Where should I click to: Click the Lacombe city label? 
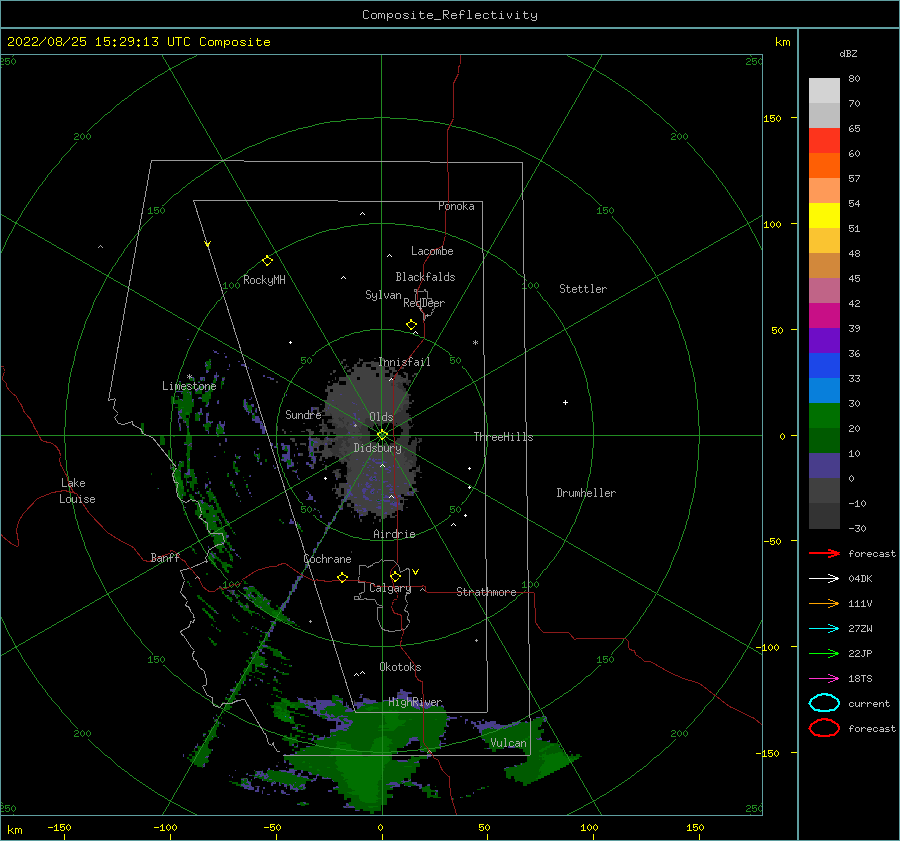coord(432,251)
